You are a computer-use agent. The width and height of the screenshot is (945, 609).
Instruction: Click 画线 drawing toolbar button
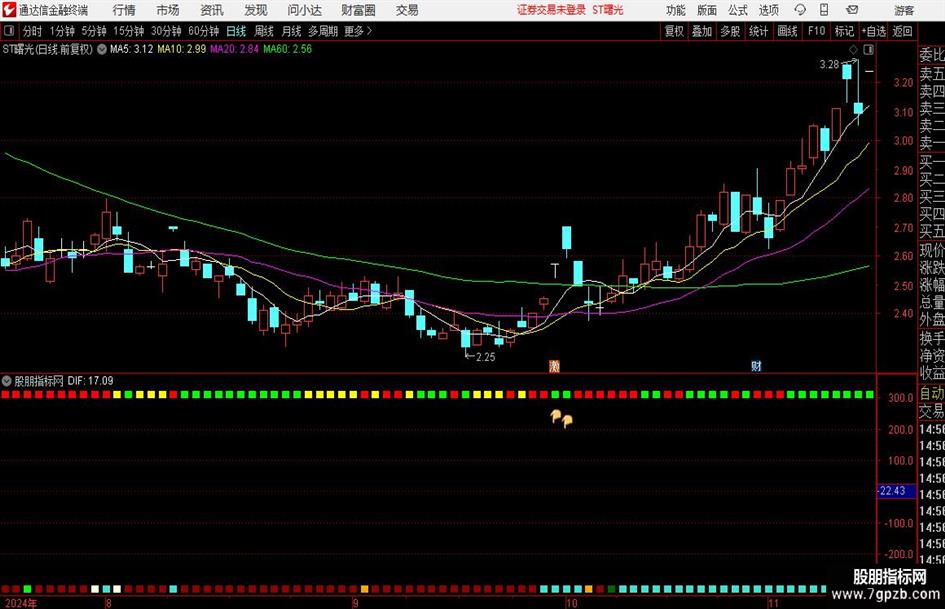click(787, 31)
